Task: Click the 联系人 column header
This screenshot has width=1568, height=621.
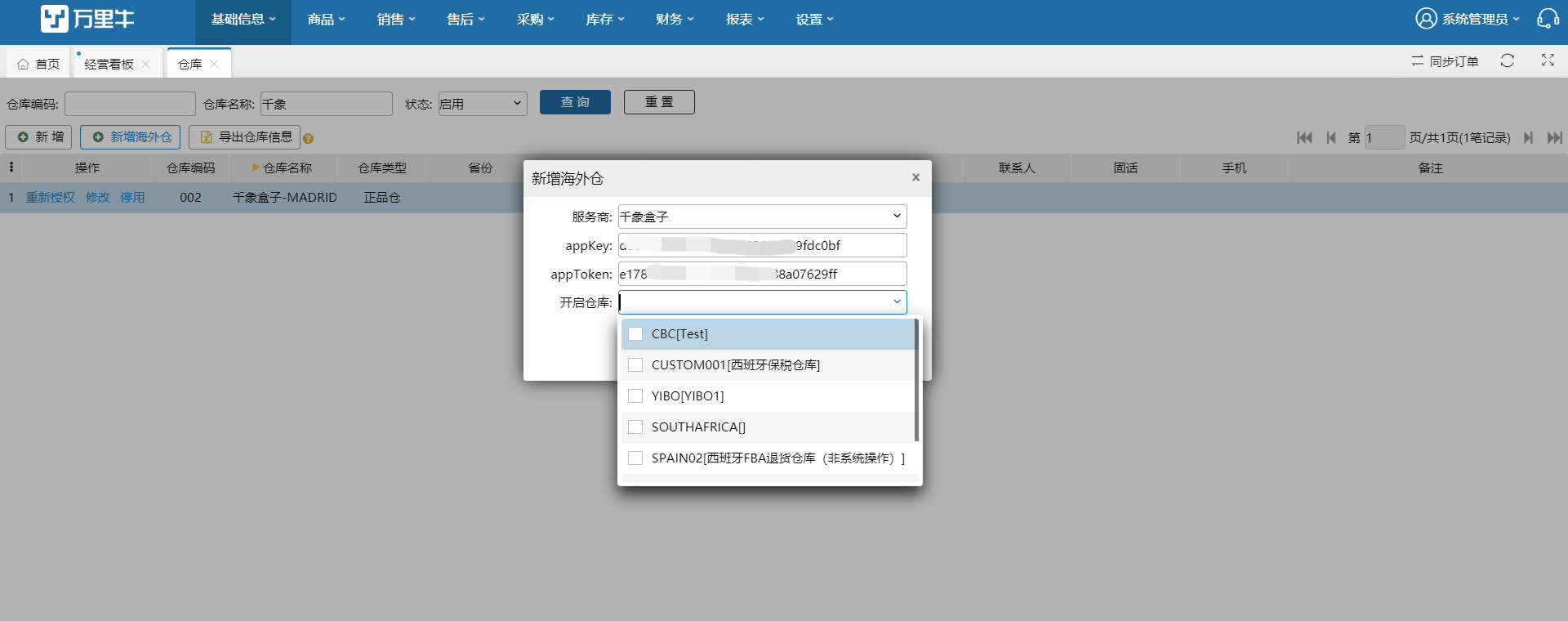Action: click(1017, 168)
